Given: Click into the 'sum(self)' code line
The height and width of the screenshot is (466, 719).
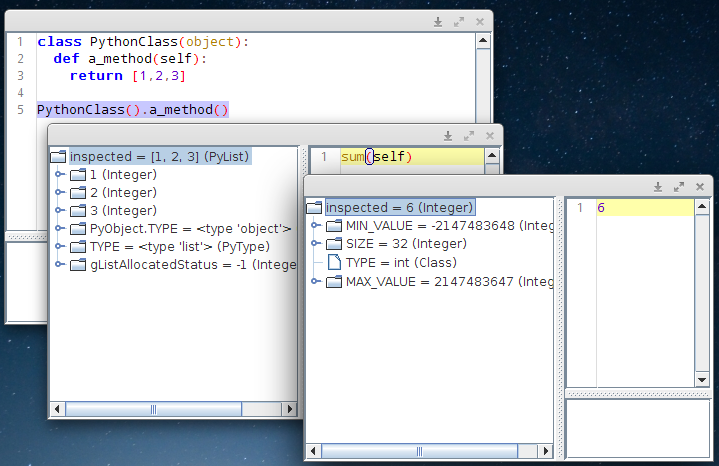Looking at the screenshot, I should 411,156.
